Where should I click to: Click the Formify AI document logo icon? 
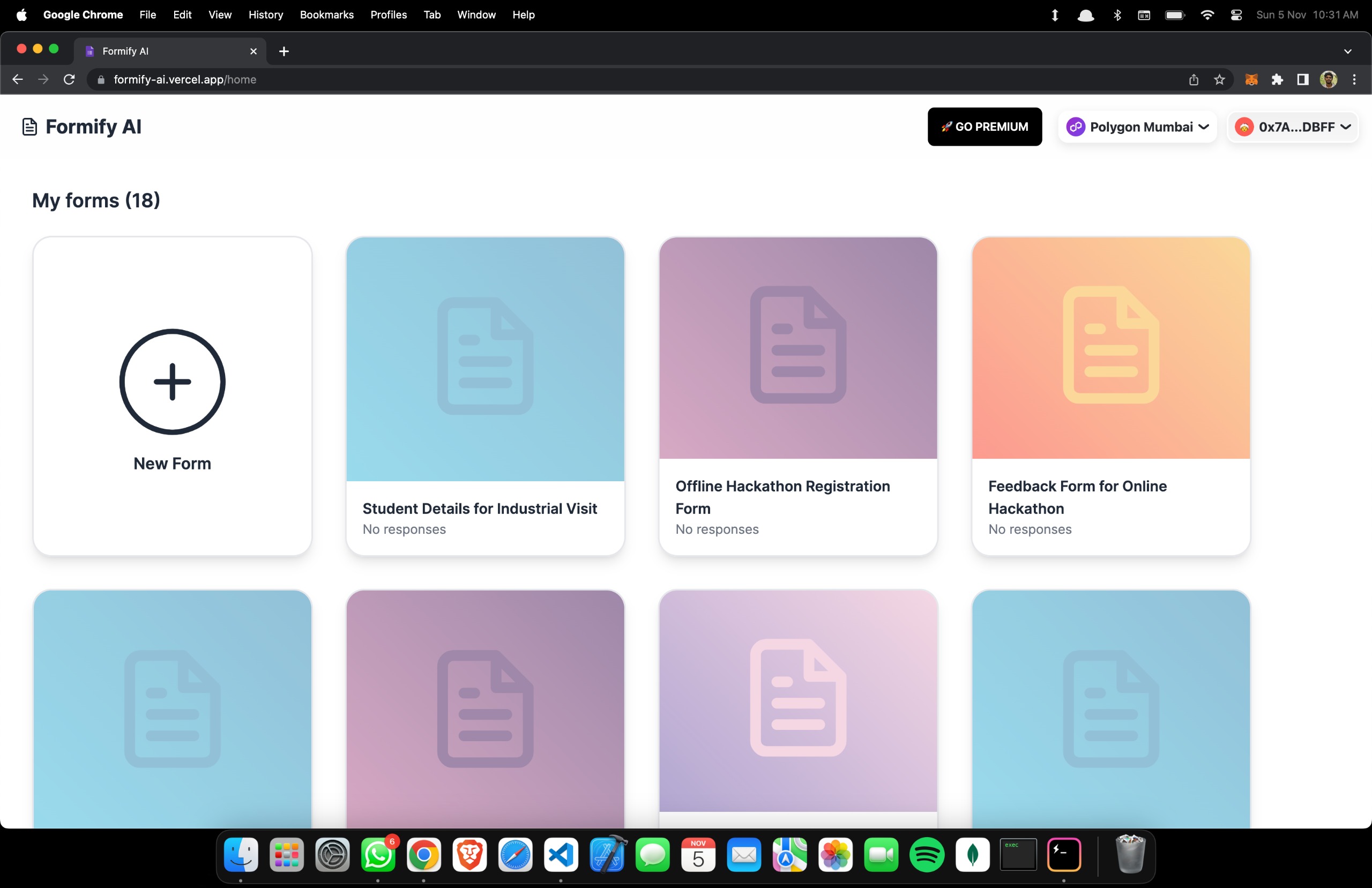29,127
